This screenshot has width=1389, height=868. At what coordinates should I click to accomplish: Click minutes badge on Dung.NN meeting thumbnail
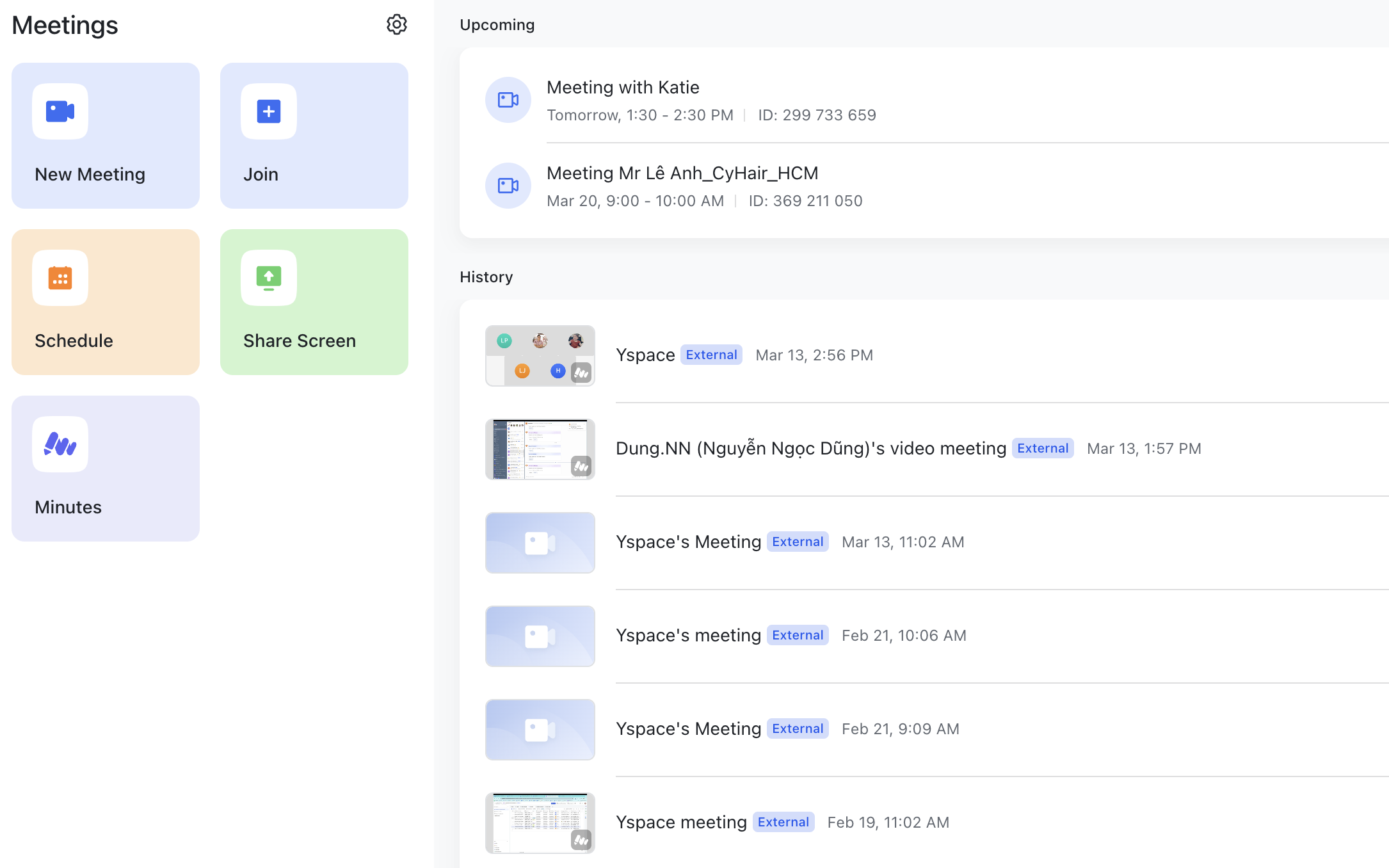pos(581,466)
